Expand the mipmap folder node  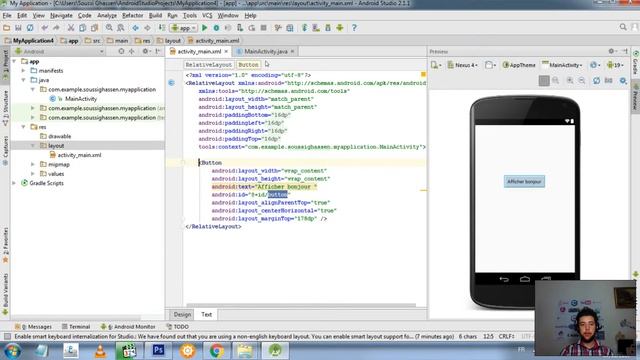(x=33, y=164)
